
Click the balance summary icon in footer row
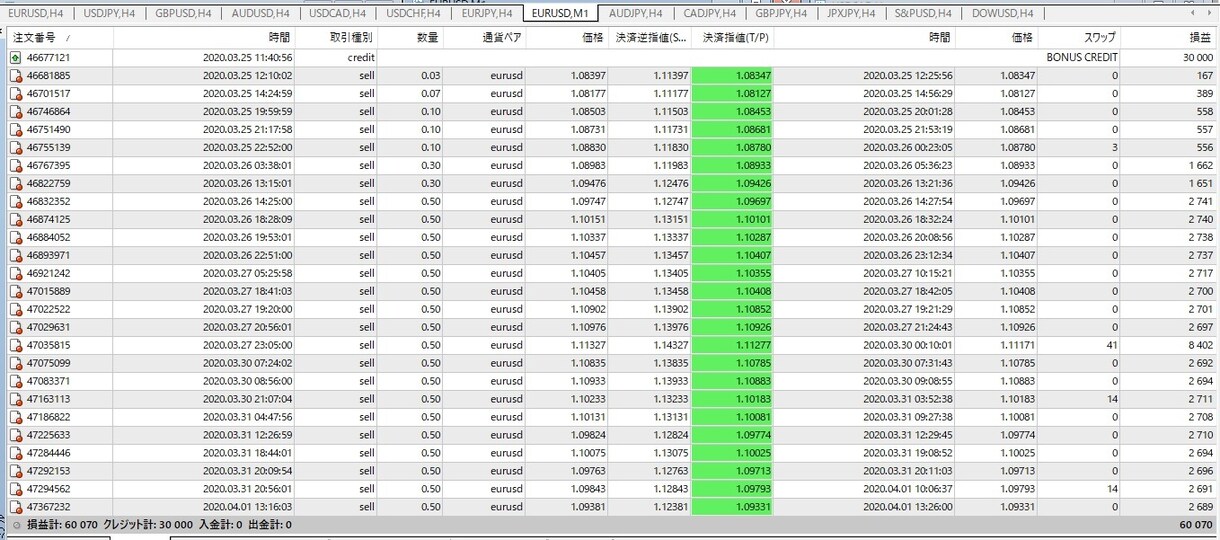(x=15, y=525)
